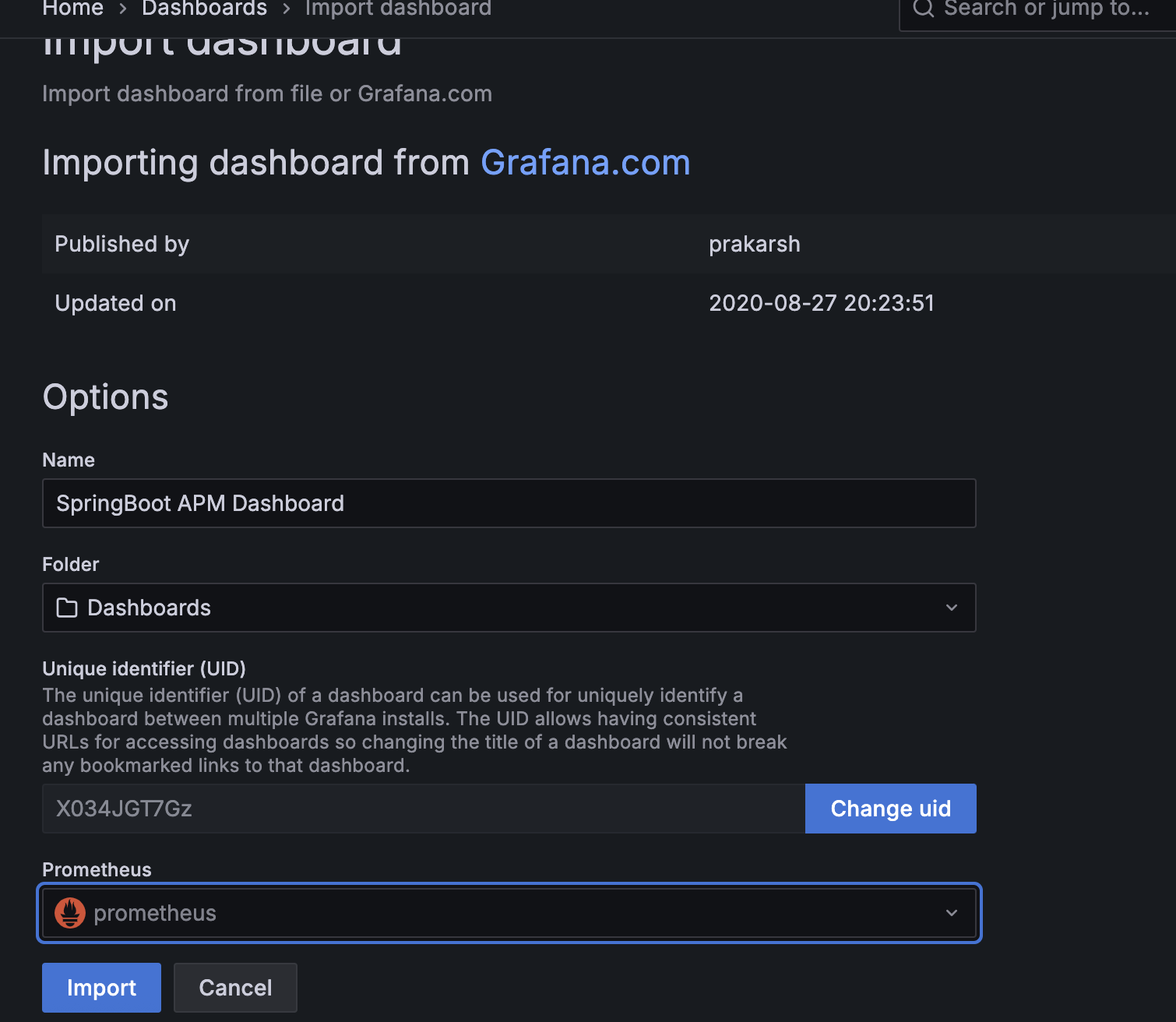The image size is (1176, 1022).
Task: Select the Import dashboard breadcrumb
Action: 398,9
